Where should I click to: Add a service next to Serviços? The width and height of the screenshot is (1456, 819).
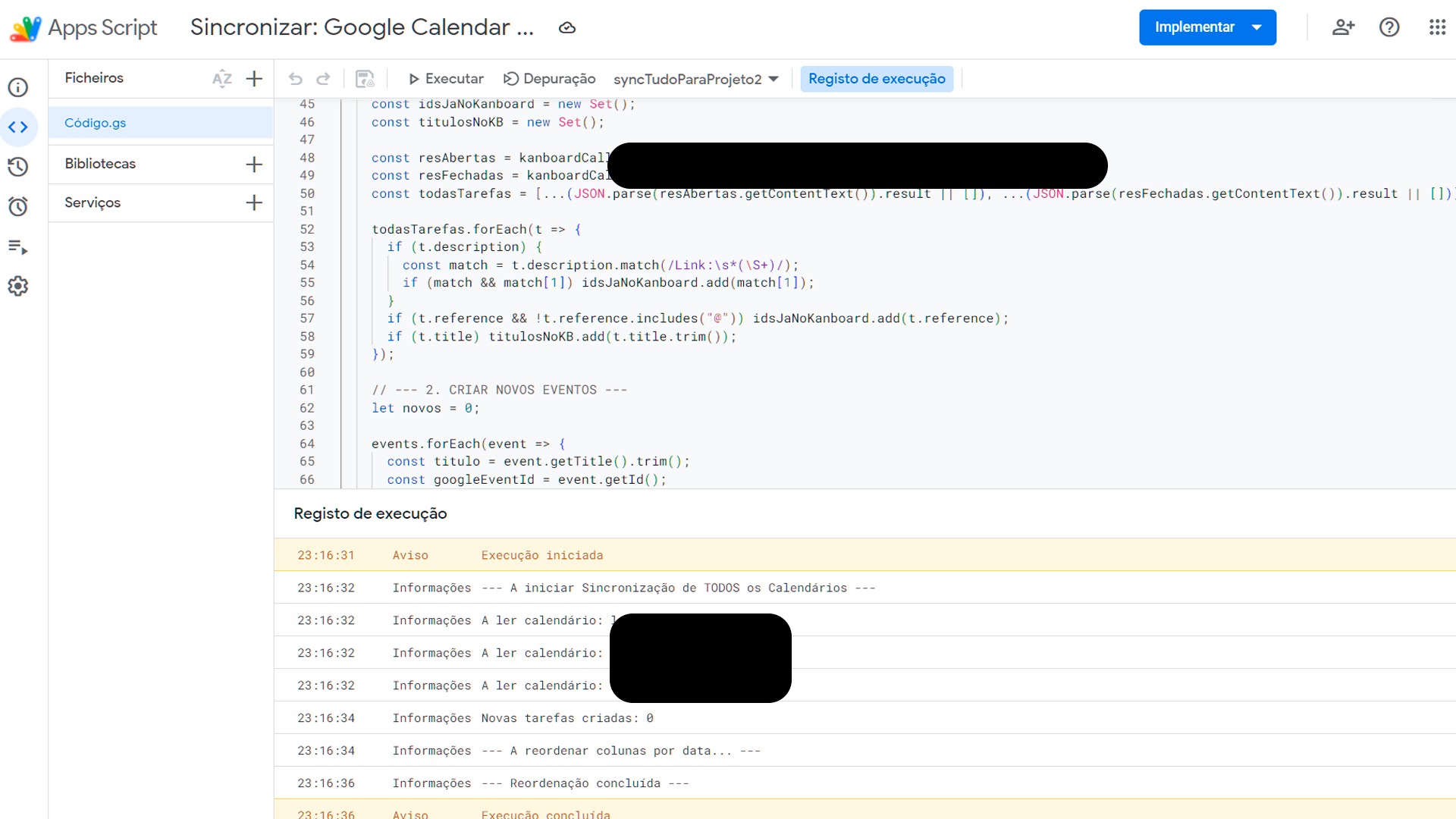[x=255, y=202]
